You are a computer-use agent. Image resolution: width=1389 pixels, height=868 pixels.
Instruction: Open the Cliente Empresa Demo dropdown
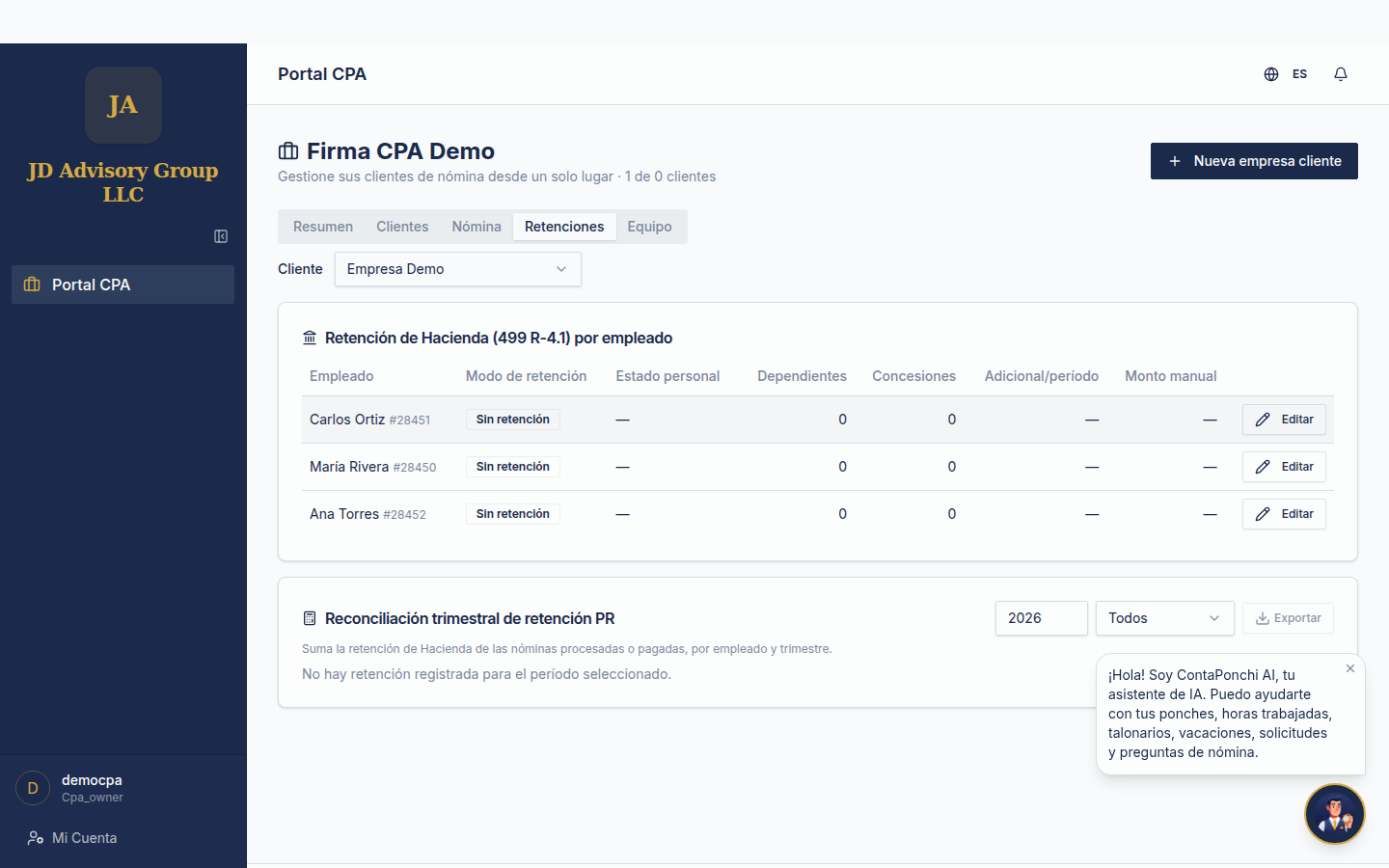(x=458, y=269)
